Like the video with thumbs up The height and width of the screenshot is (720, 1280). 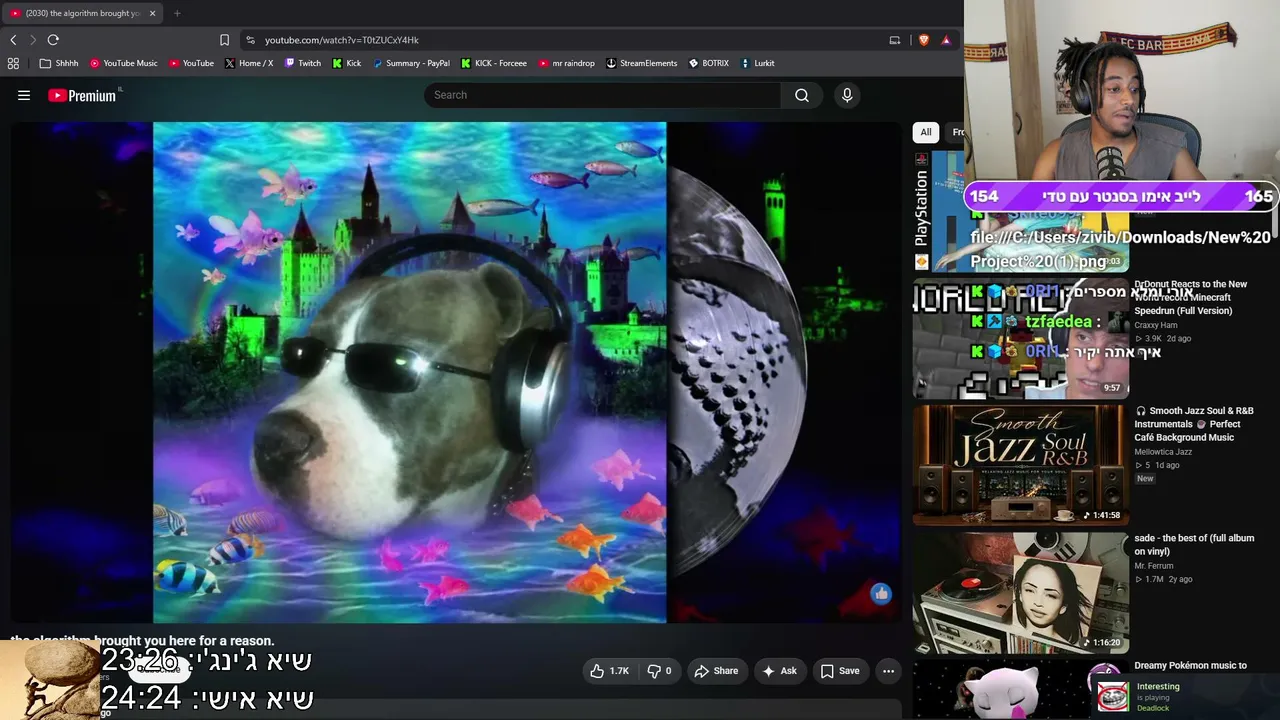click(609, 671)
